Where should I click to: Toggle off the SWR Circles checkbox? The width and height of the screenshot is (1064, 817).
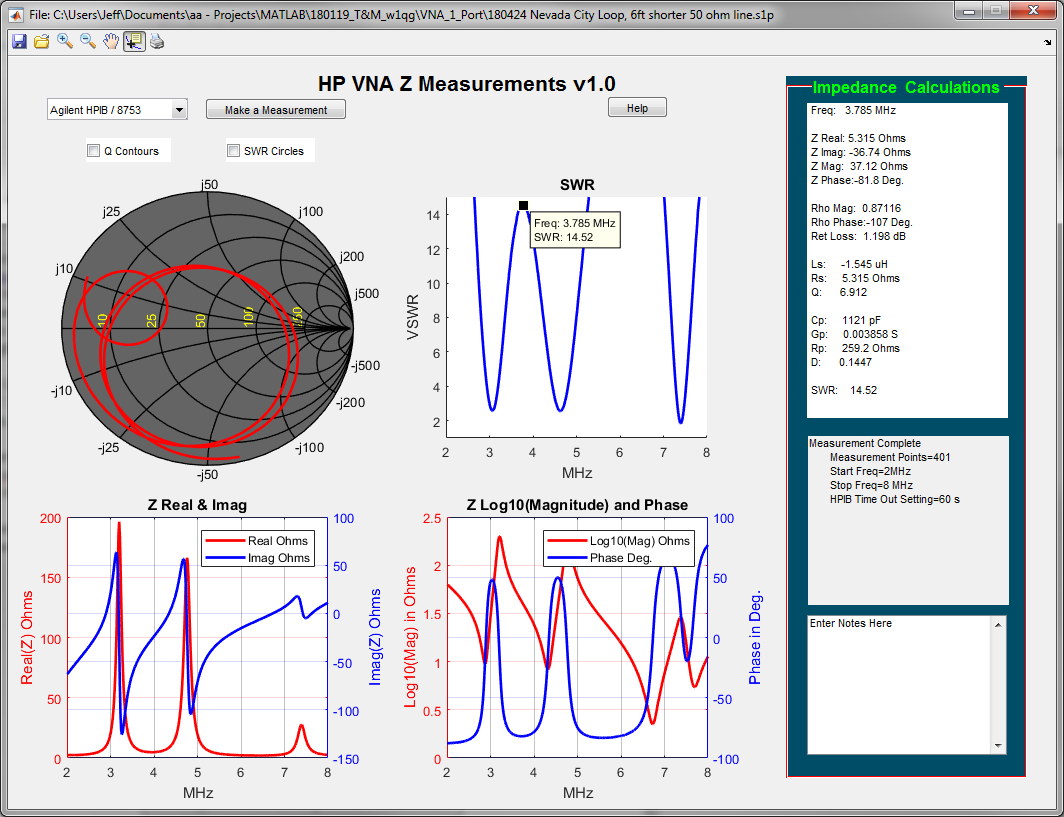click(x=233, y=148)
